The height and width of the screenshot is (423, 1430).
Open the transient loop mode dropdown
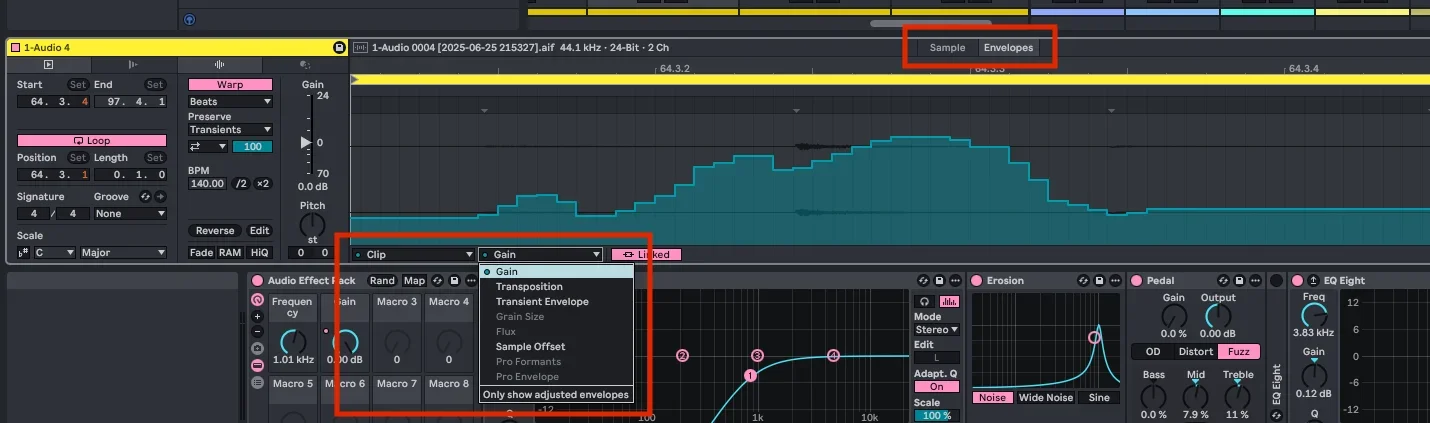pyautogui.click(x=208, y=147)
